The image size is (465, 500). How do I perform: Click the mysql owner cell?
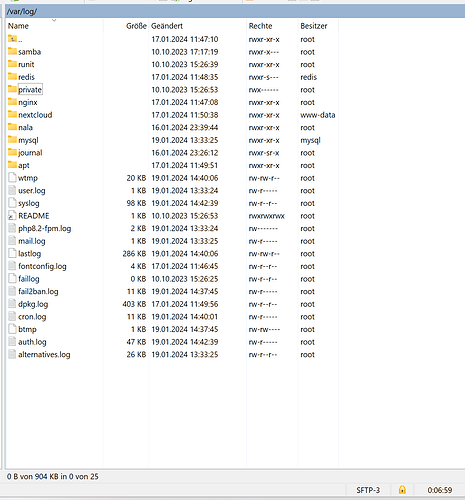coord(310,140)
